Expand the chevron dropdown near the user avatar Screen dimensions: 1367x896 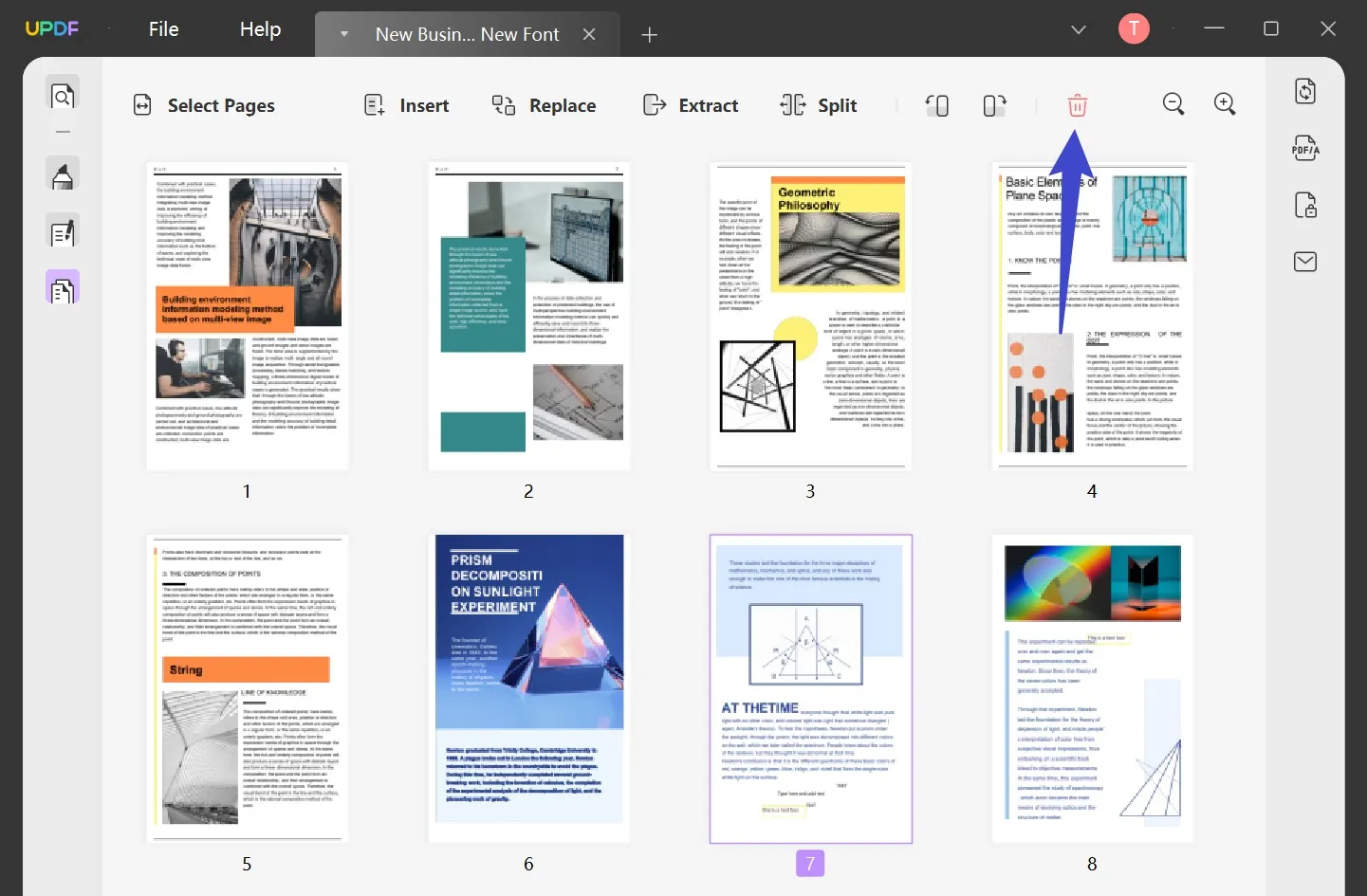[x=1079, y=29]
